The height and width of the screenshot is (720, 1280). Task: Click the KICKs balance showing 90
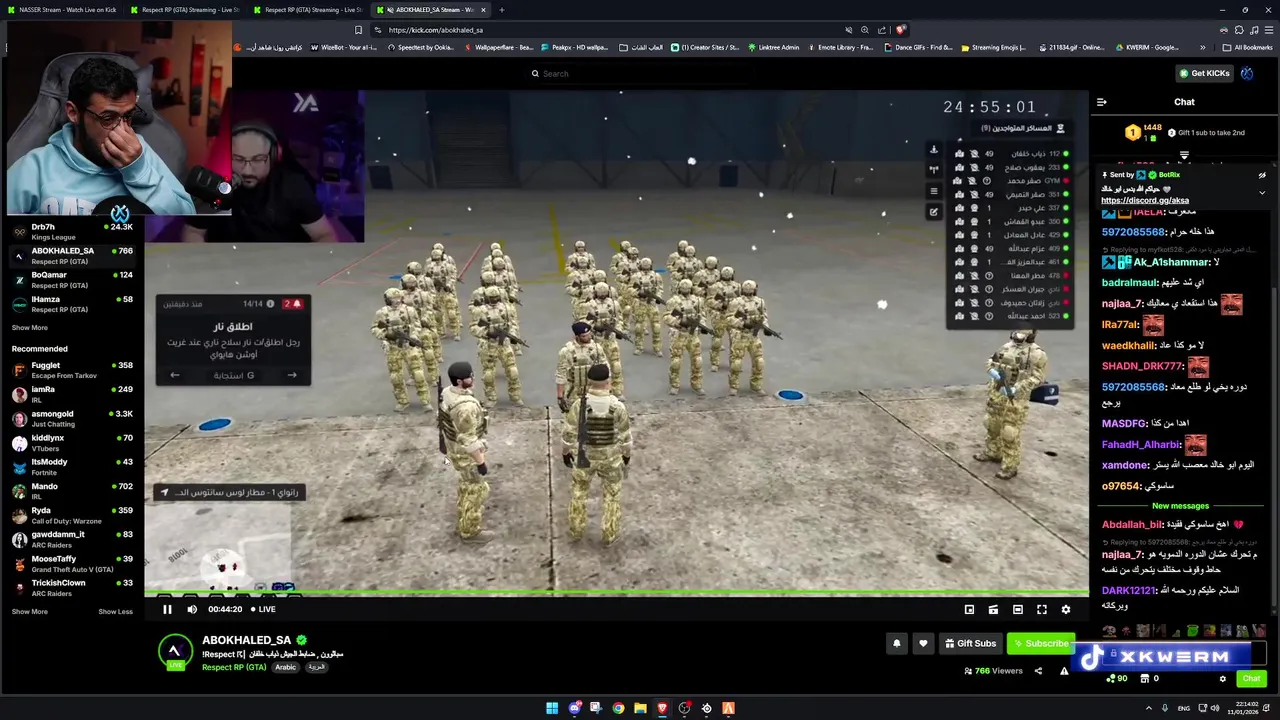[1116, 679]
